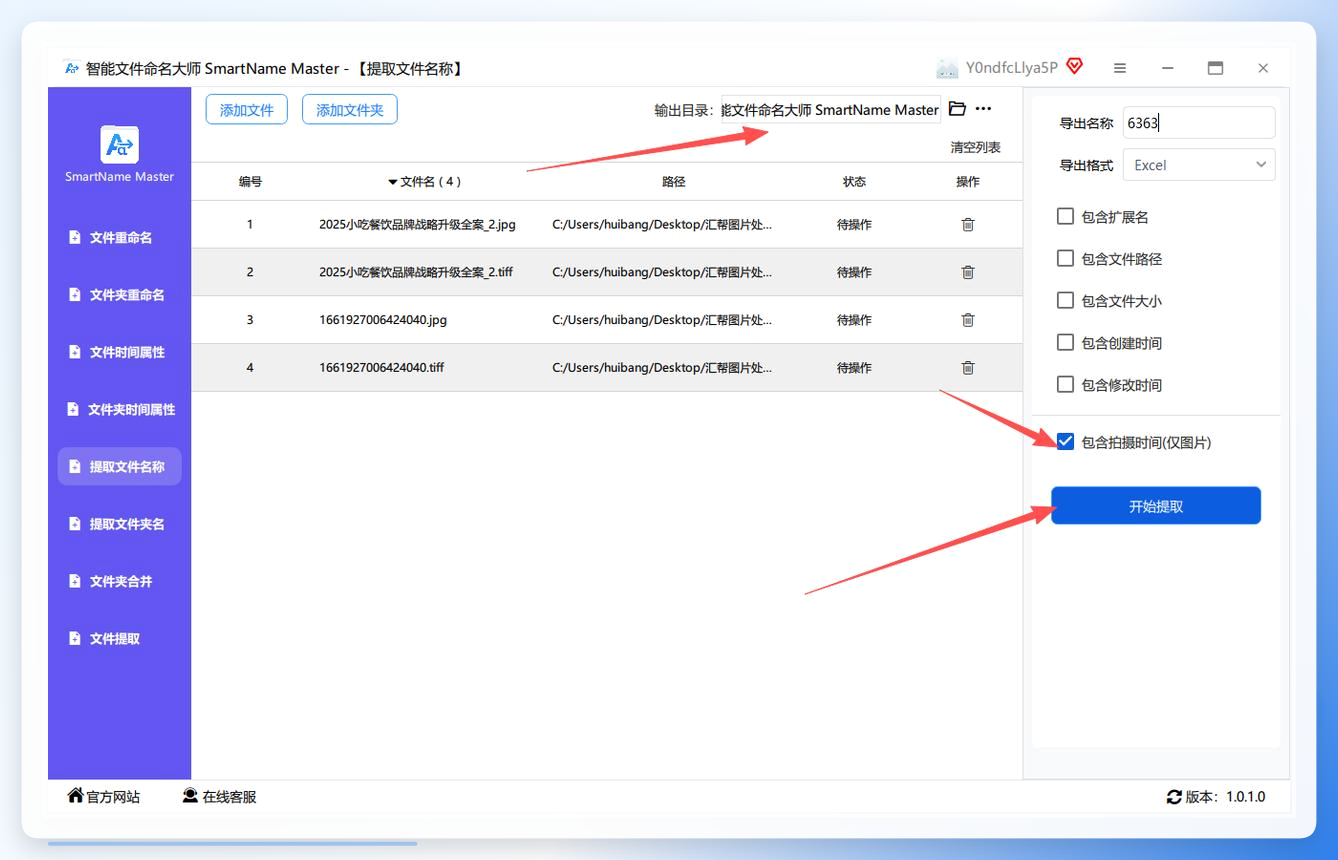Click the 编号 column header
This screenshot has height=860, width=1338.
coord(250,182)
